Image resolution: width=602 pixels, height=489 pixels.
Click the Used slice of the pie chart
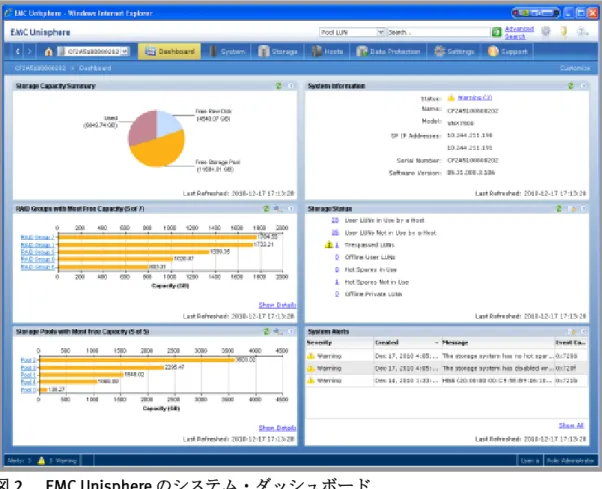[144, 127]
